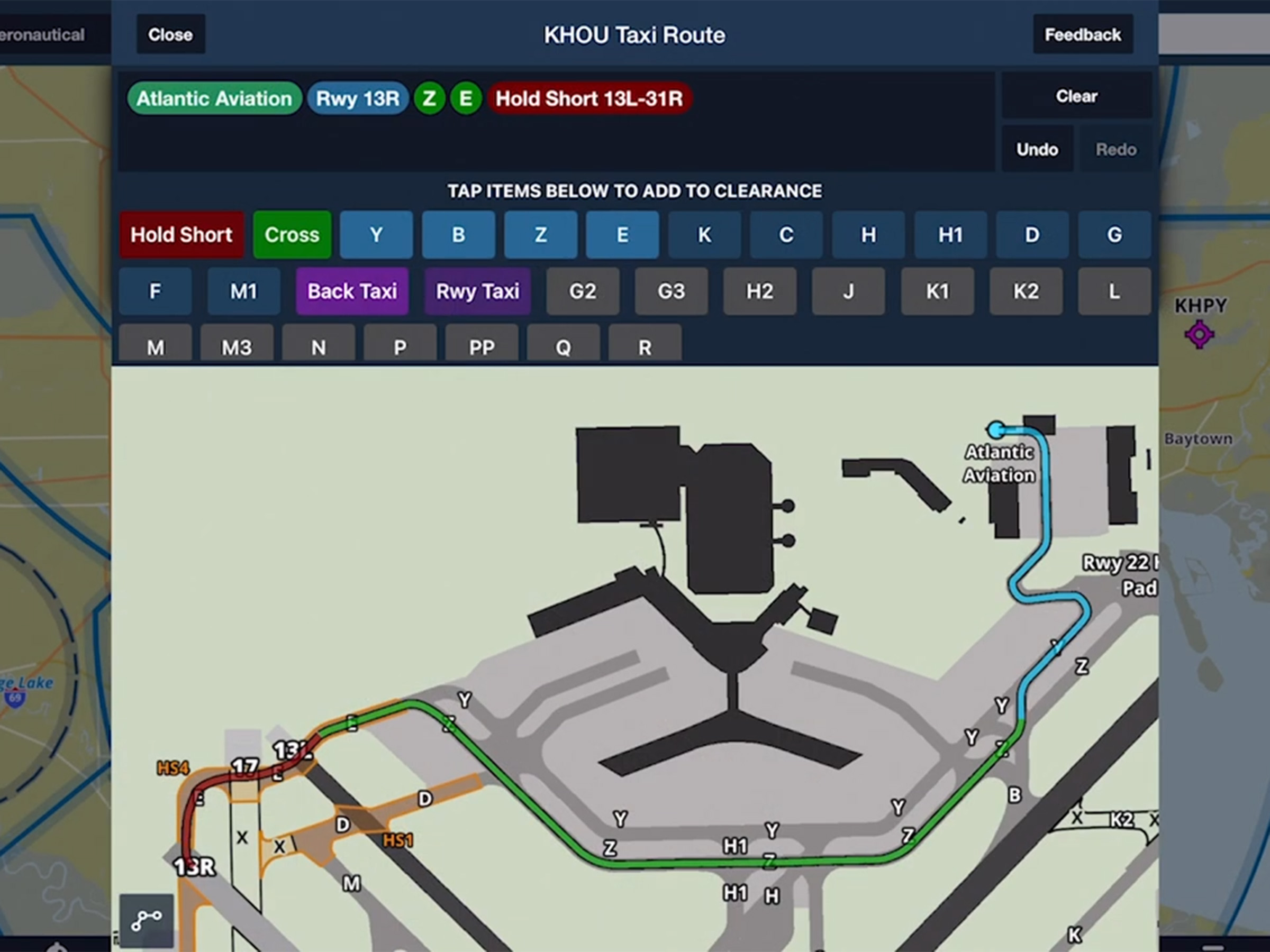Add taxiway H1 to clearance

tap(950, 235)
